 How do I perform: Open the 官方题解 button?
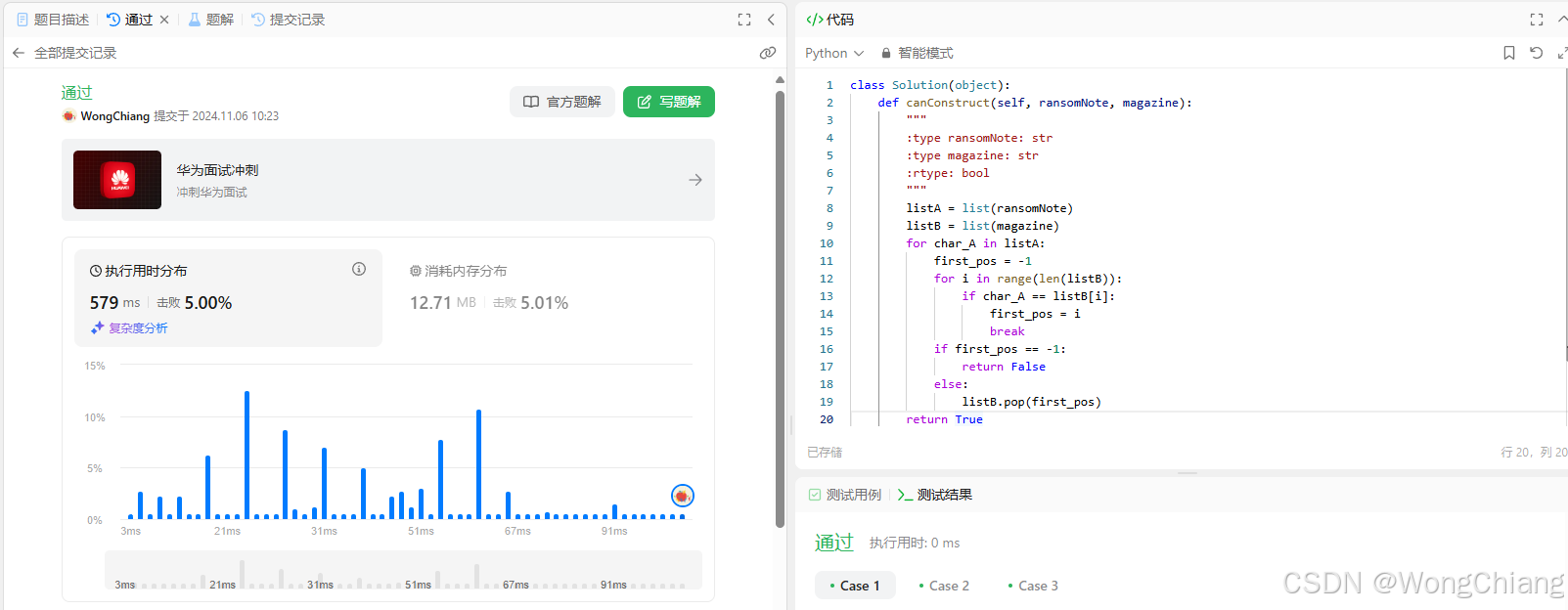tap(562, 102)
